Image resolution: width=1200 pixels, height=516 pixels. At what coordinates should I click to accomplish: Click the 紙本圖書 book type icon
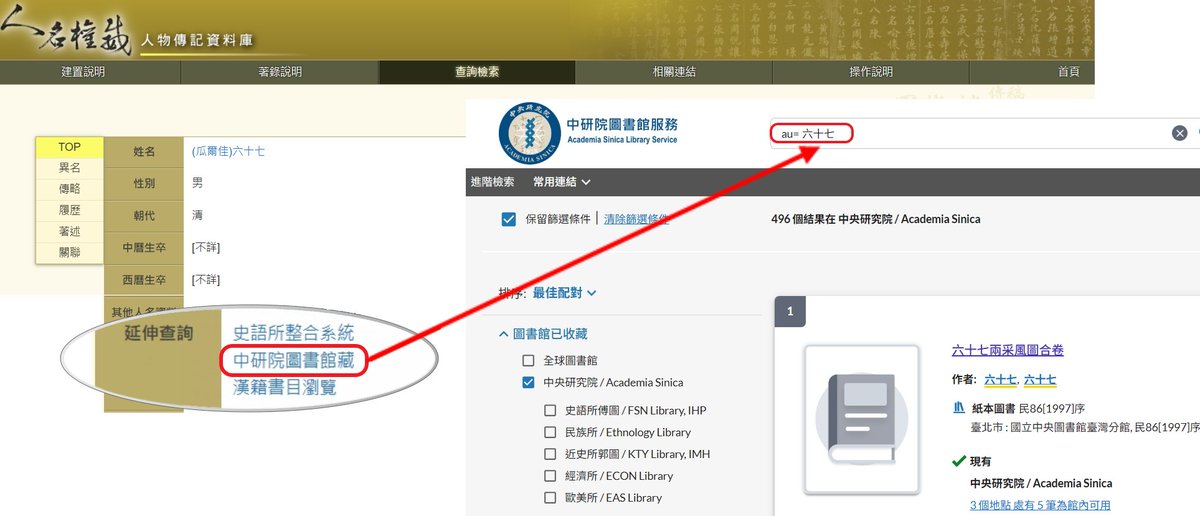tap(959, 408)
